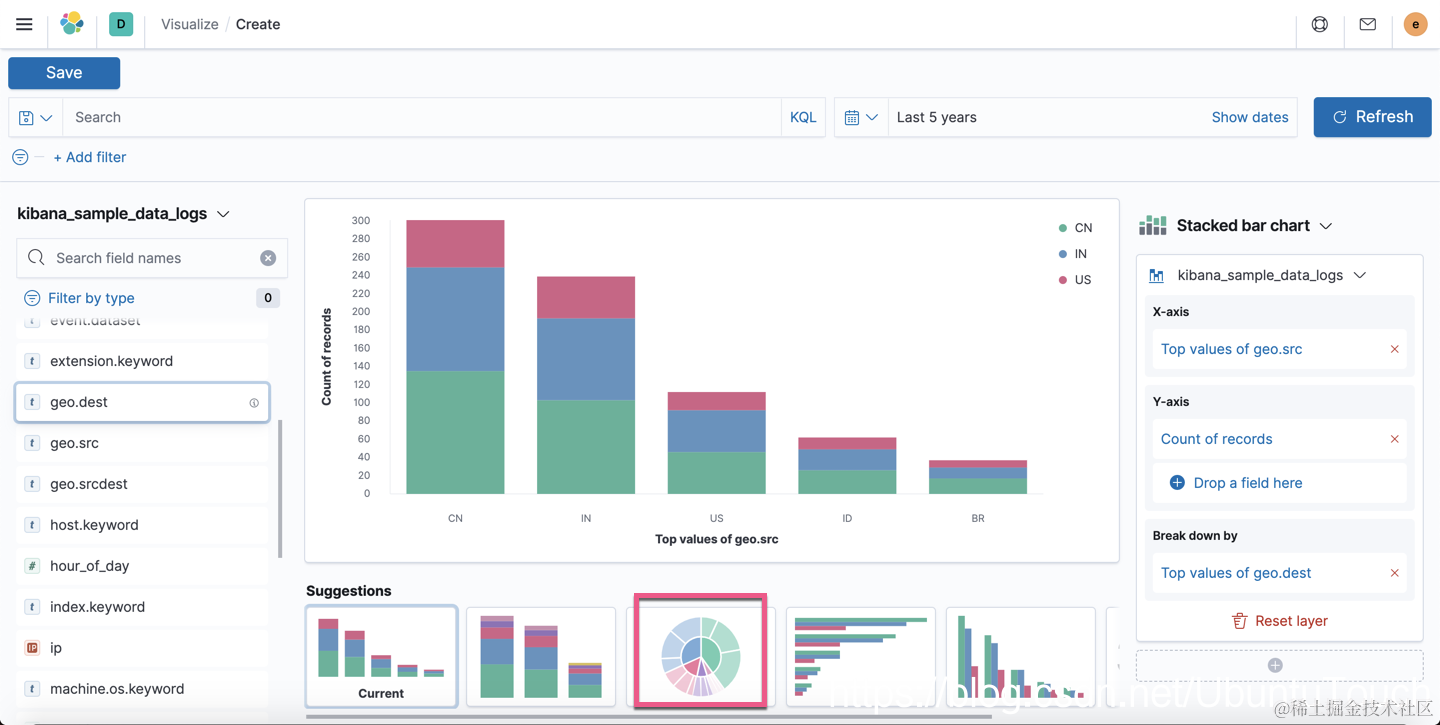Remove Top values of geo.src dimension

click(1394, 349)
